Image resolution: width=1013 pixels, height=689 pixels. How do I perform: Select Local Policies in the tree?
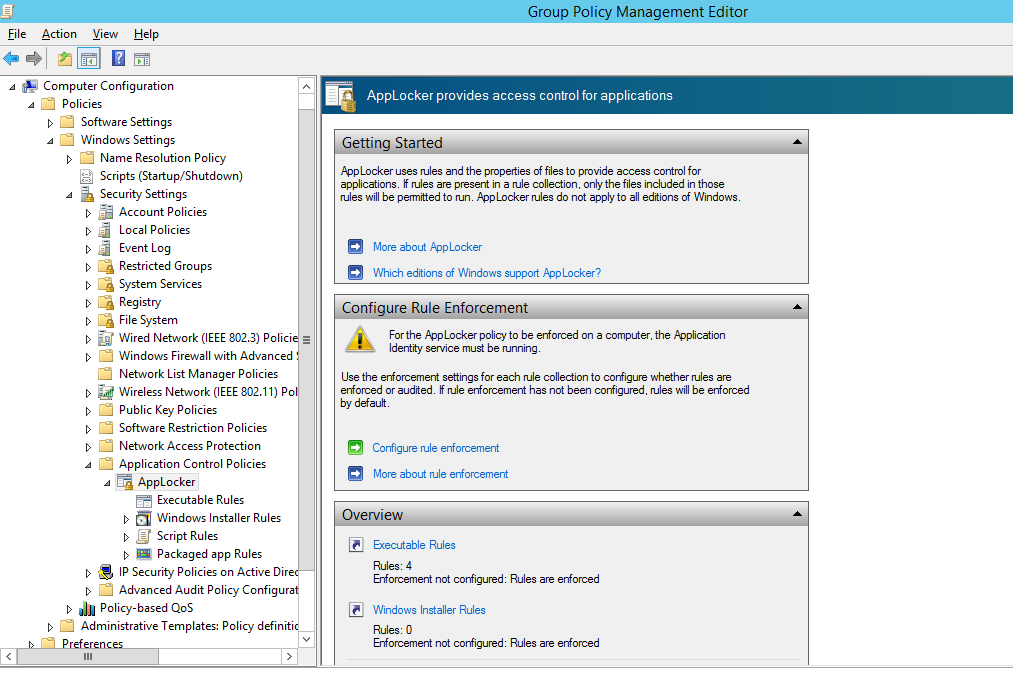(154, 230)
